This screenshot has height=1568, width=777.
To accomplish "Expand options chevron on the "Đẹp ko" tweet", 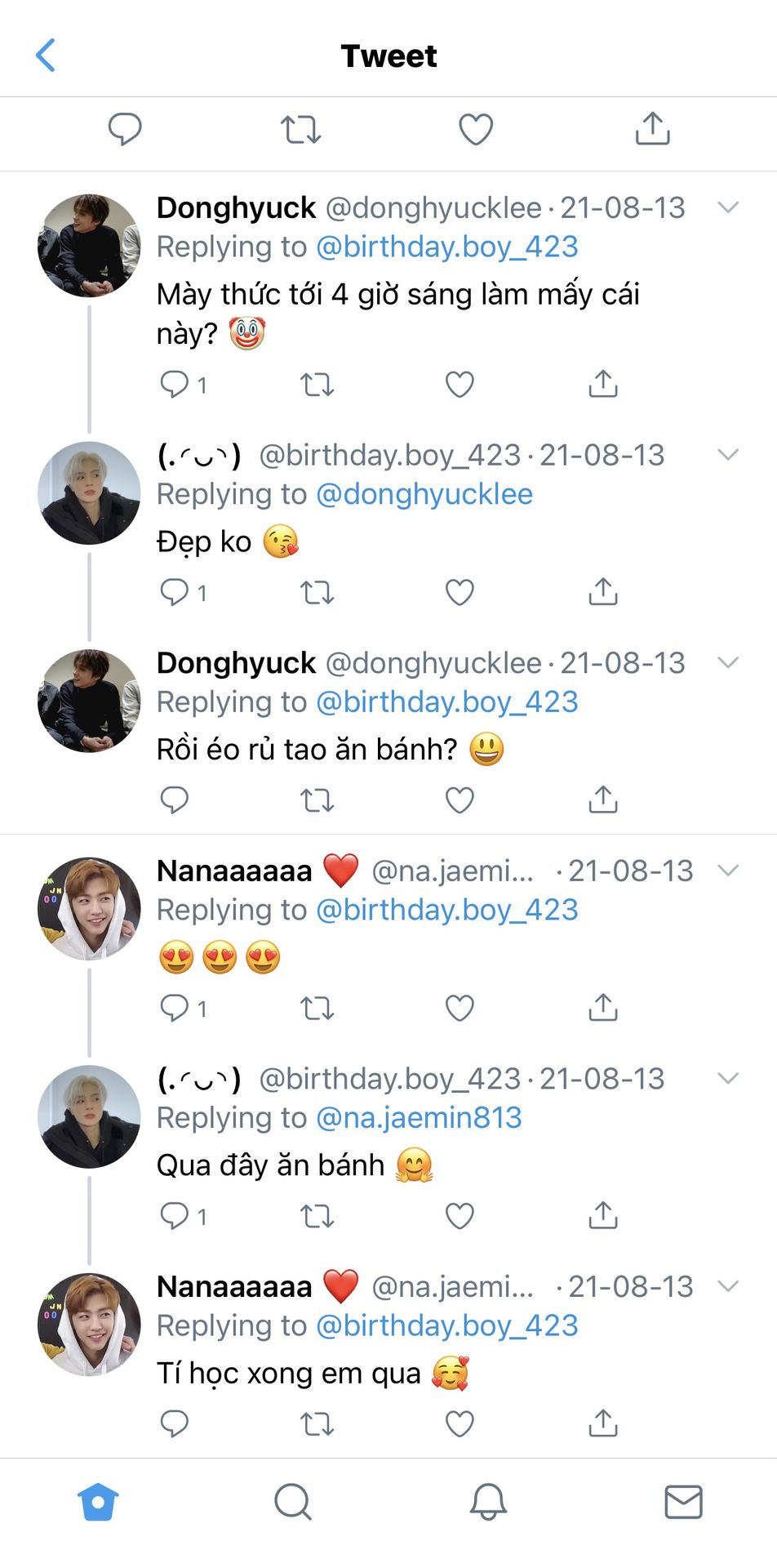I will pyautogui.click(x=727, y=455).
